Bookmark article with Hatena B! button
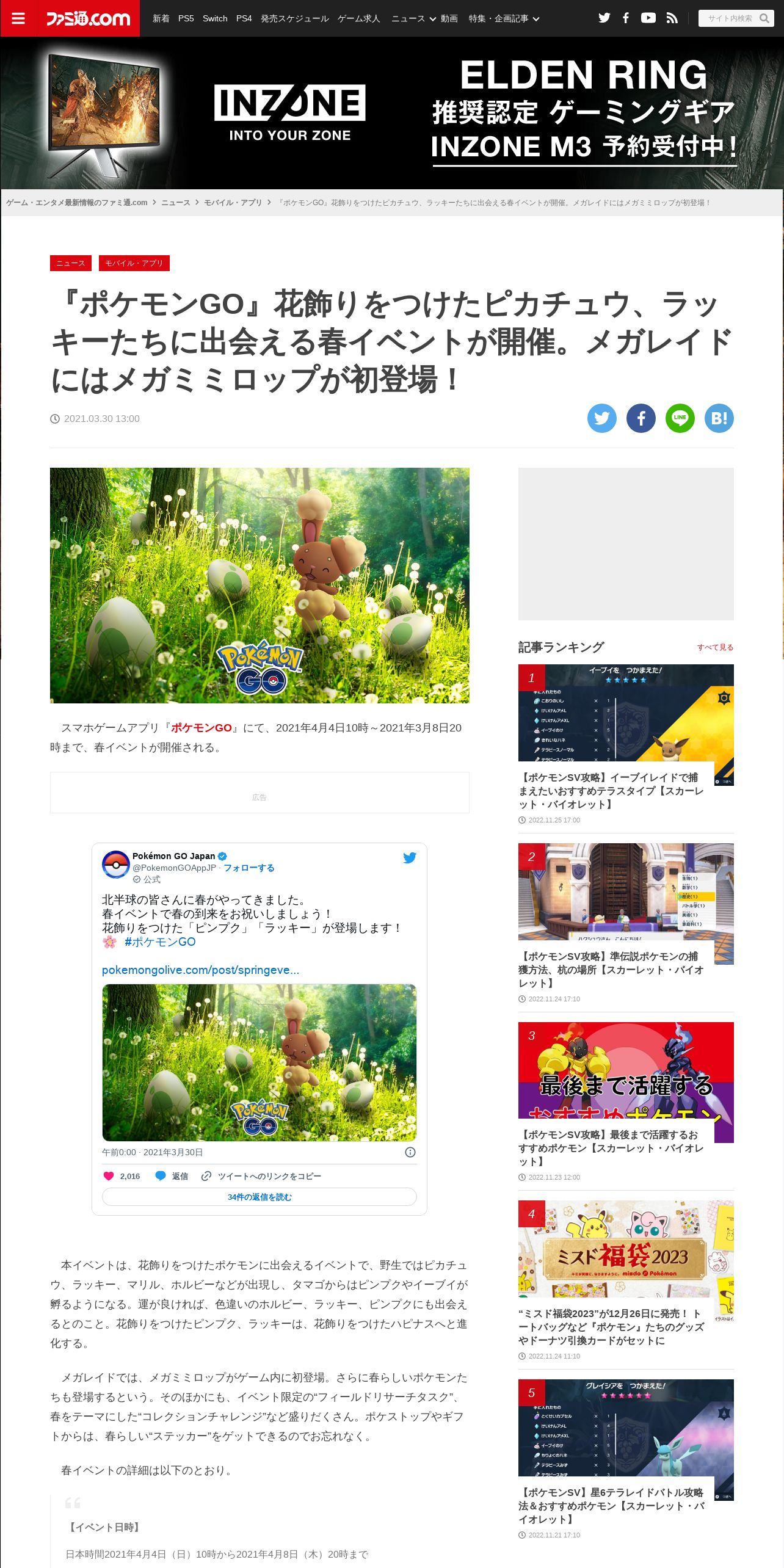The width and height of the screenshot is (784, 1568). (719, 418)
